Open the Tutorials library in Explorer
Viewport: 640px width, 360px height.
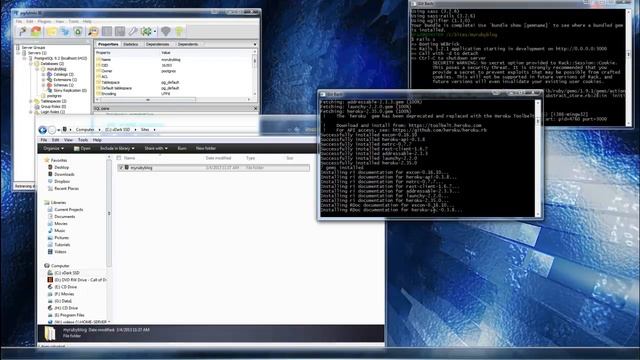click(62, 244)
